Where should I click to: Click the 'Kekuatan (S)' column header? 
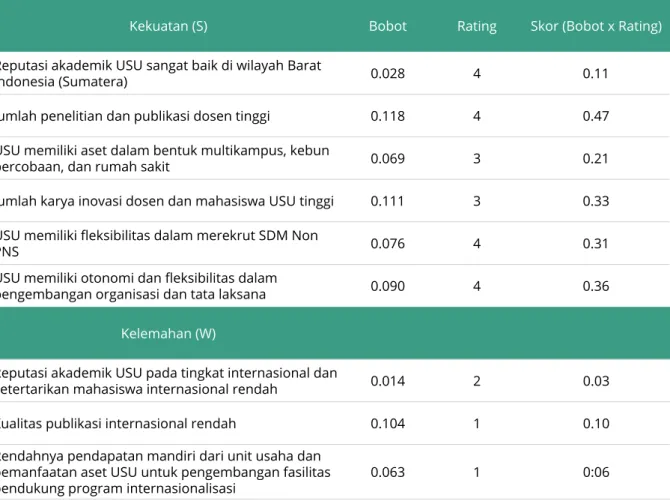[168, 26]
